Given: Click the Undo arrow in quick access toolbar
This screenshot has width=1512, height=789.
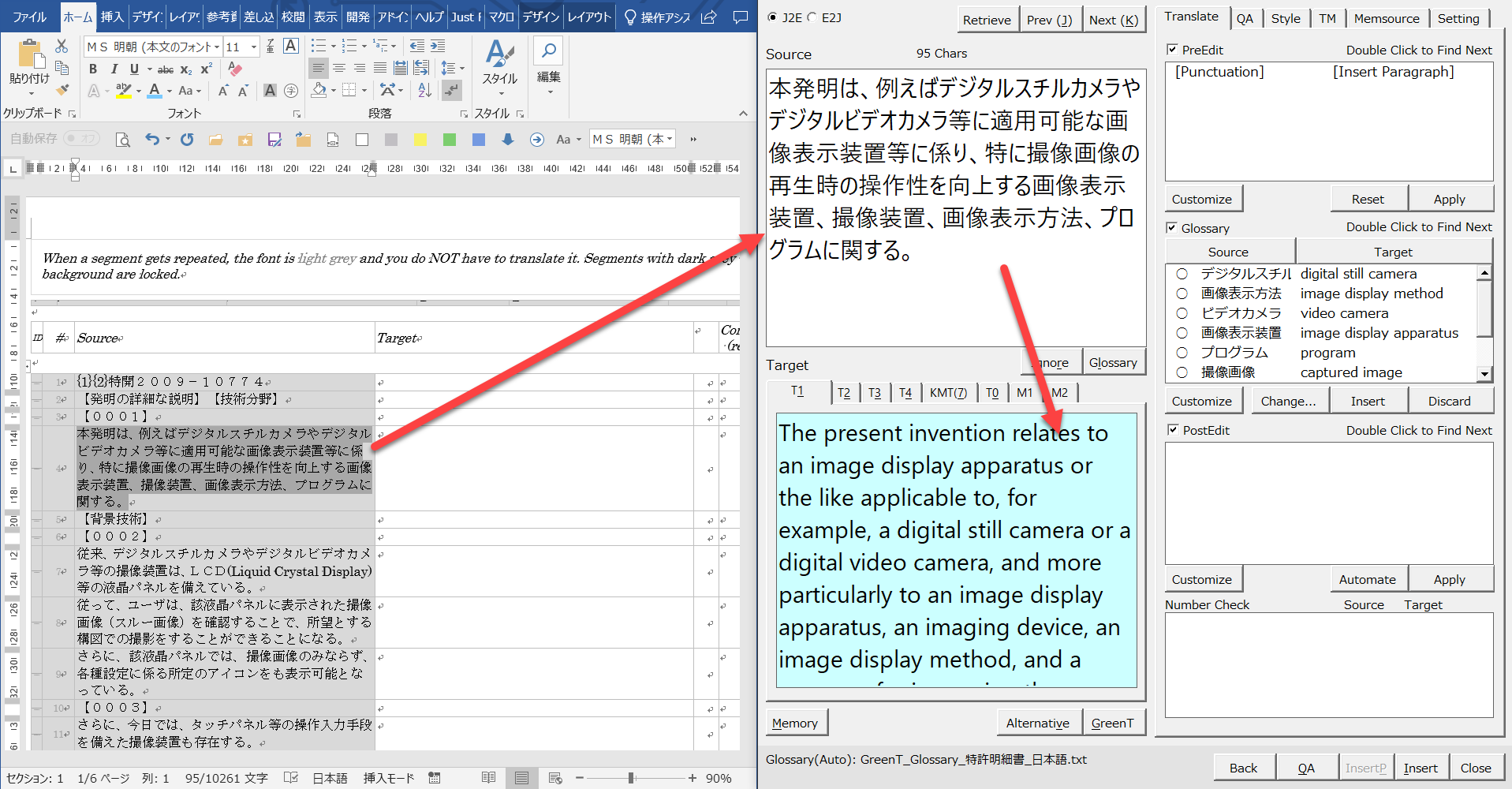Looking at the screenshot, I should point(151,140).
